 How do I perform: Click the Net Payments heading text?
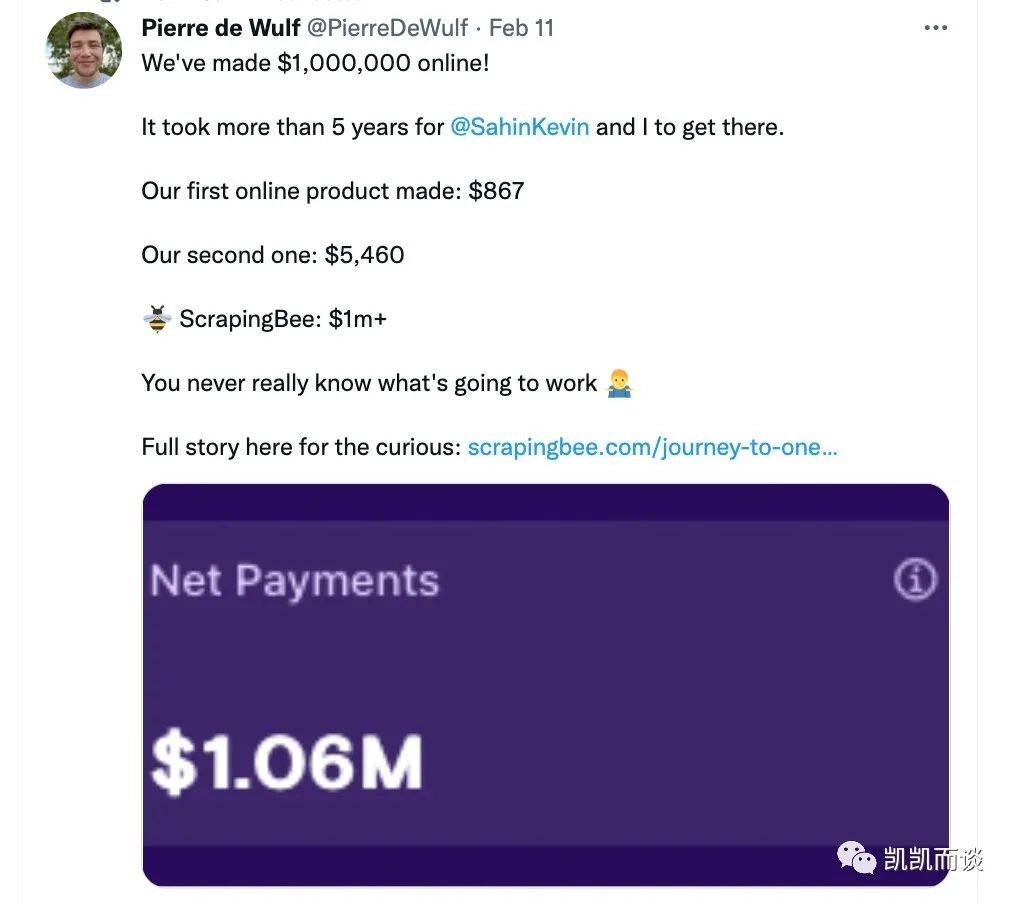point(294,581)
